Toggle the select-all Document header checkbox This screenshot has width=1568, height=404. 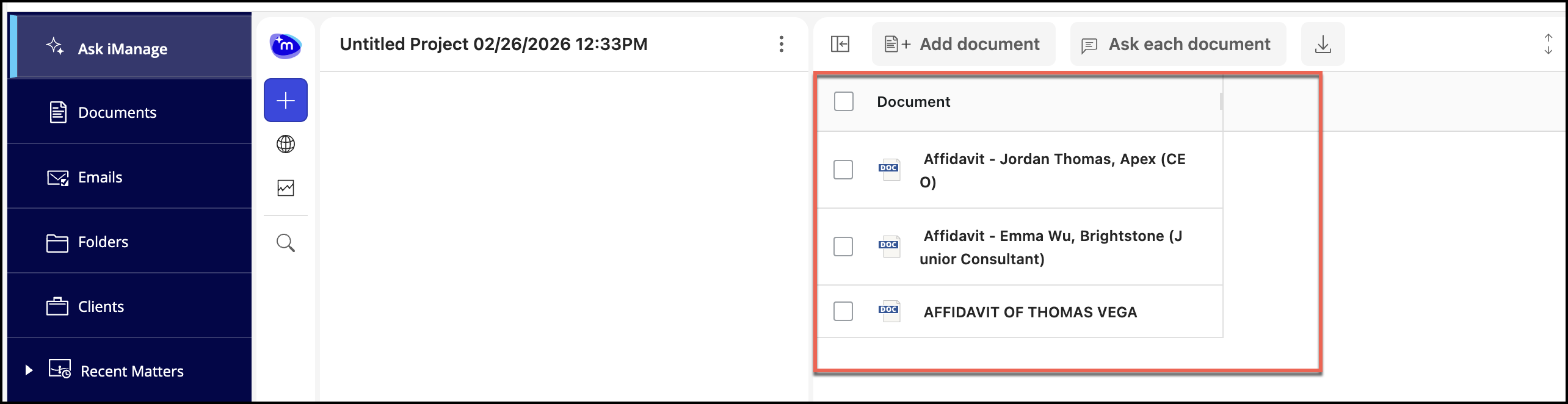[x=844, y=101]
